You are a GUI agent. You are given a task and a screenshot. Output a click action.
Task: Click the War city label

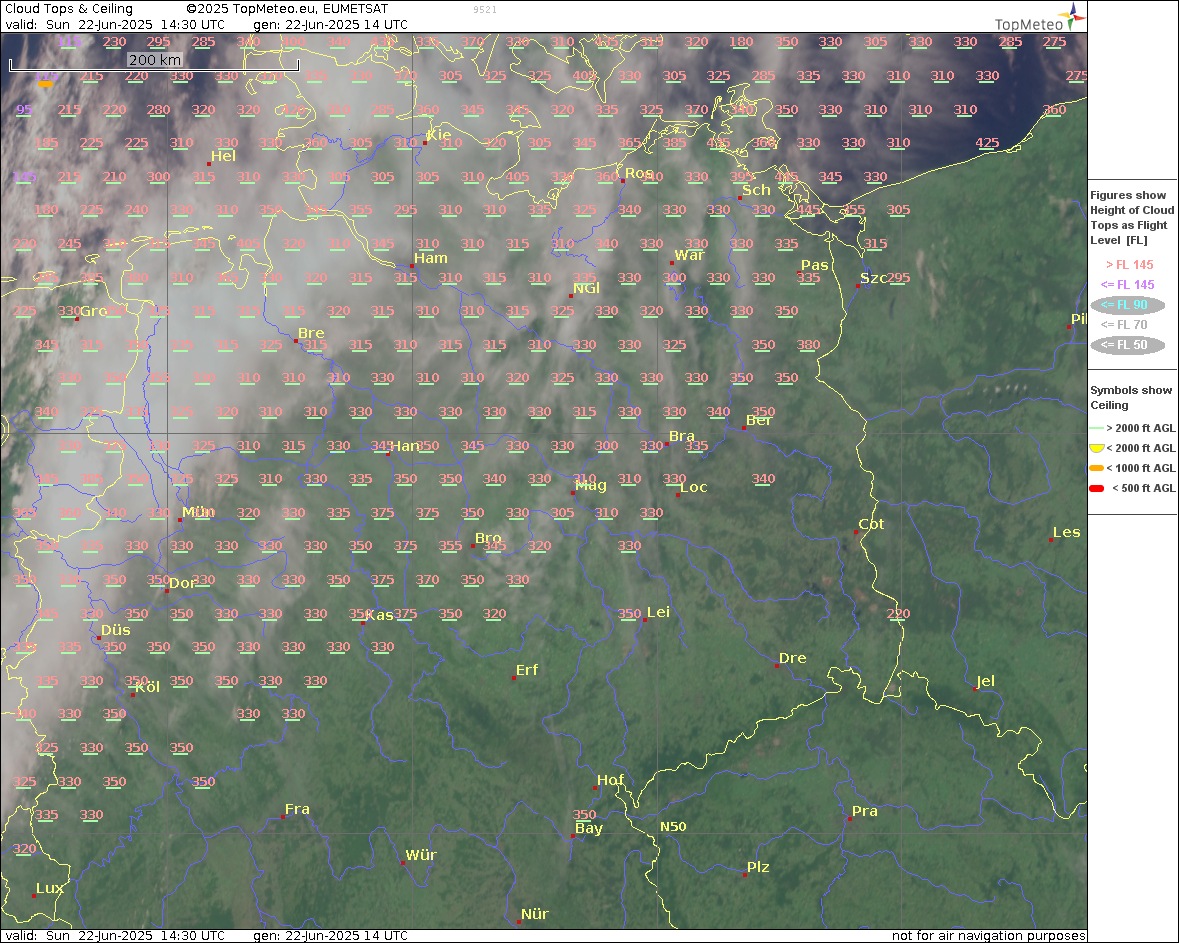pos(690,255)
